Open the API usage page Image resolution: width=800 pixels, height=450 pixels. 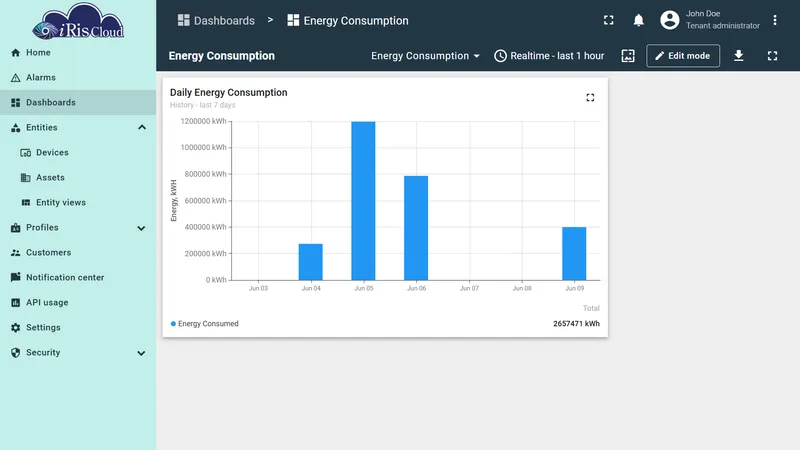pos(78,303)
